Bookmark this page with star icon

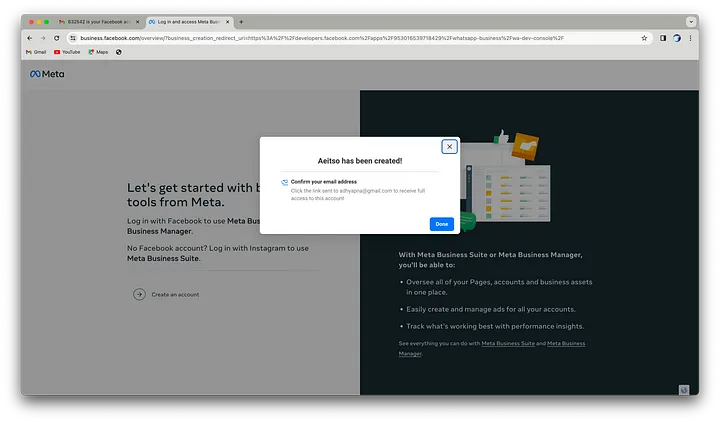pyautogui.click(x=644, y=38)
